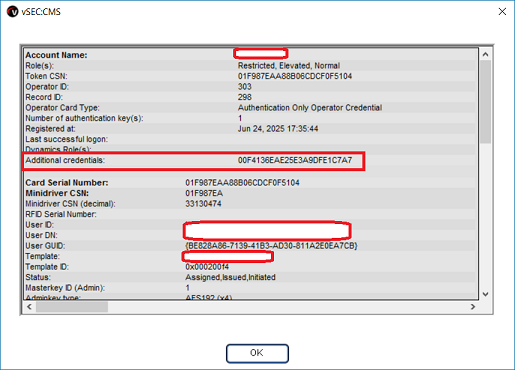Select 'Authentication Only Operator Credential' value
The image size is (515, 370).
point(310,108)
